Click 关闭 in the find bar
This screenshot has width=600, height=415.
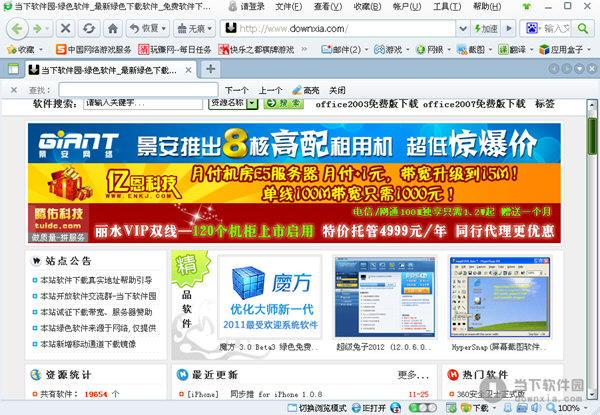337,90
